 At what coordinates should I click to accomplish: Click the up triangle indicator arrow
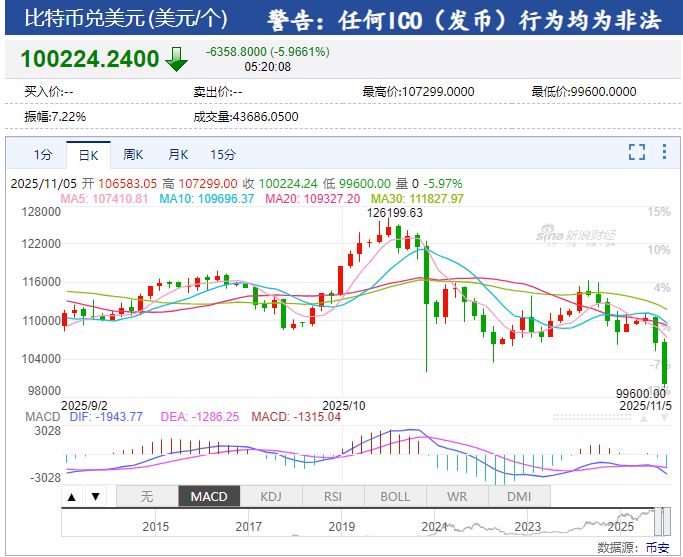pos(72,496)
